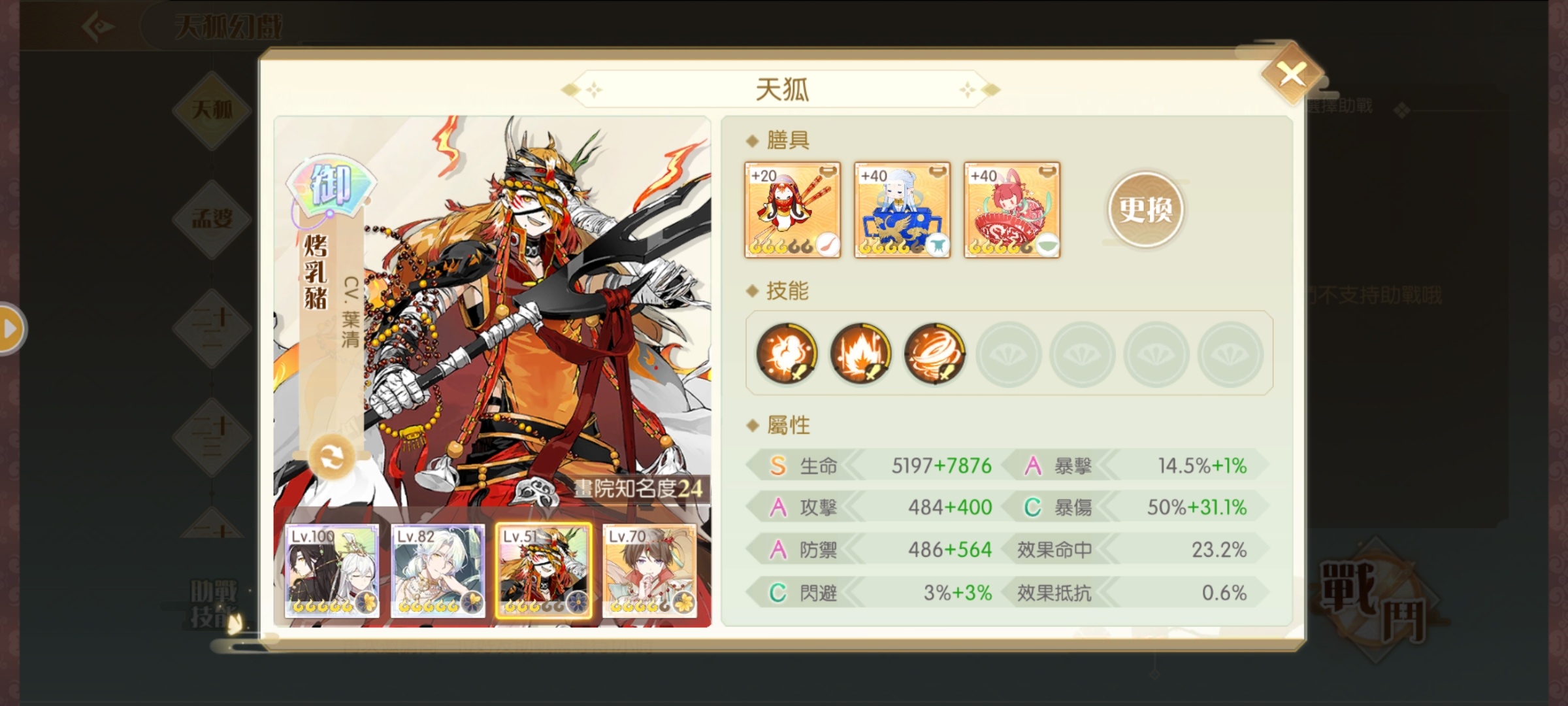Open the +20 red chopsticks tableware item
Viewport: 1568px width, 706px height.
(792, 210)
